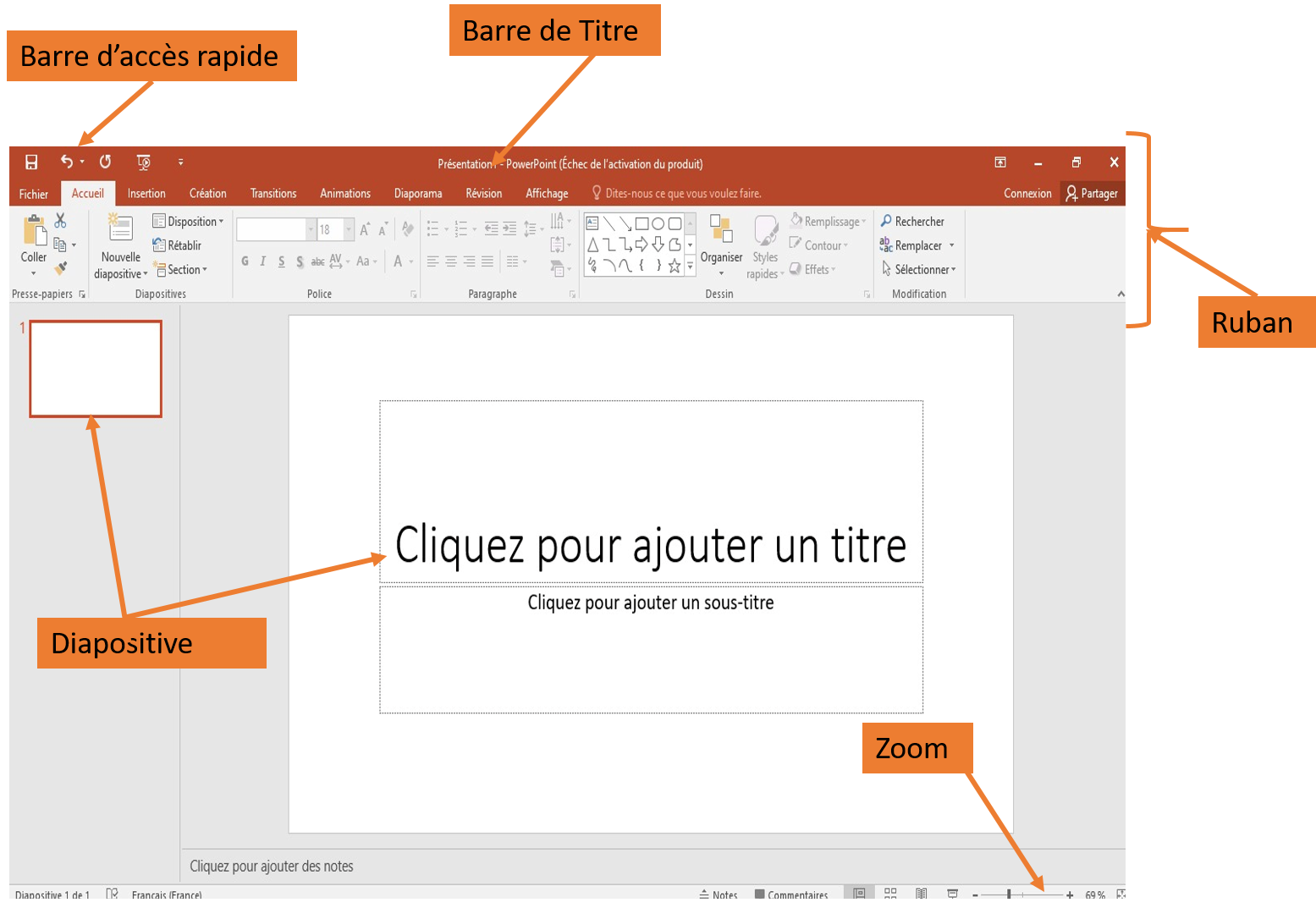This screenshot has width=1316, height=908.
Task: Click the Rechercher magnifier icon
Action: coord(886,221)
